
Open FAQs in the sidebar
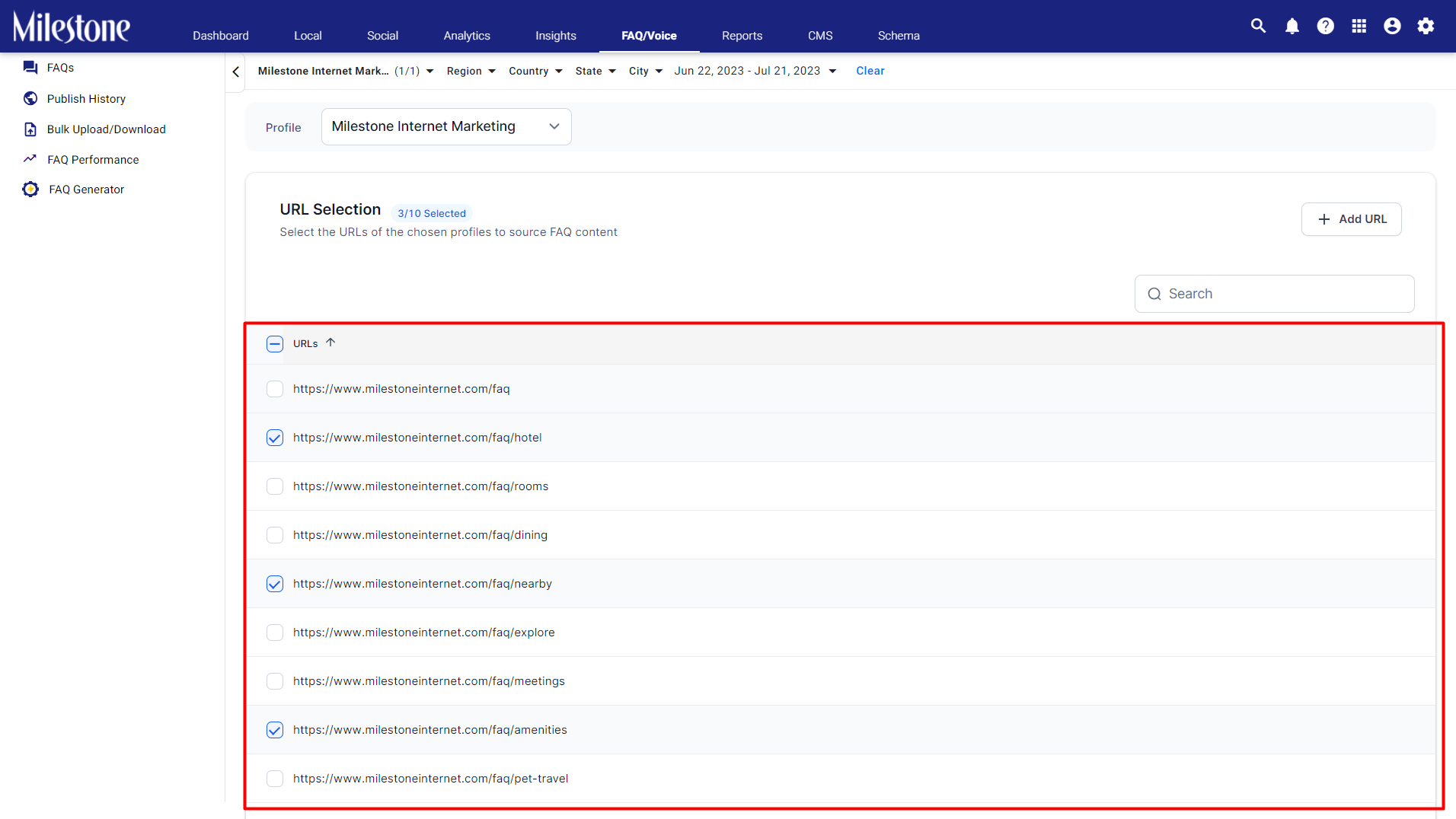[60, 68]
